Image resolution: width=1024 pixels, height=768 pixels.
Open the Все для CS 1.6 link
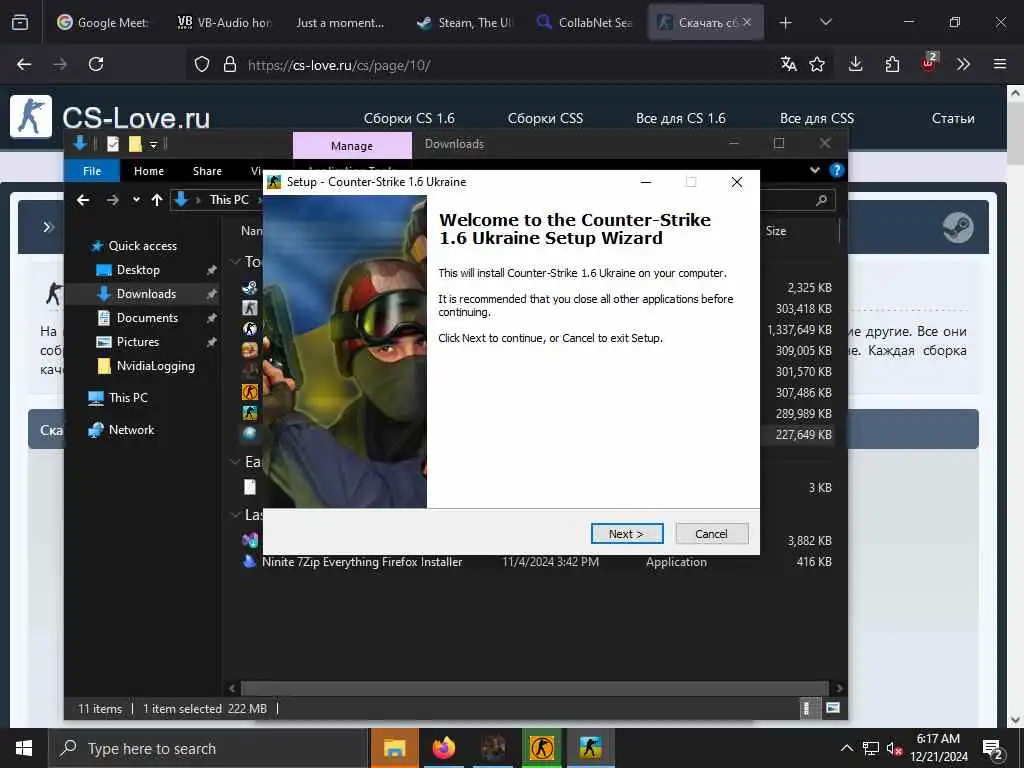680,118
